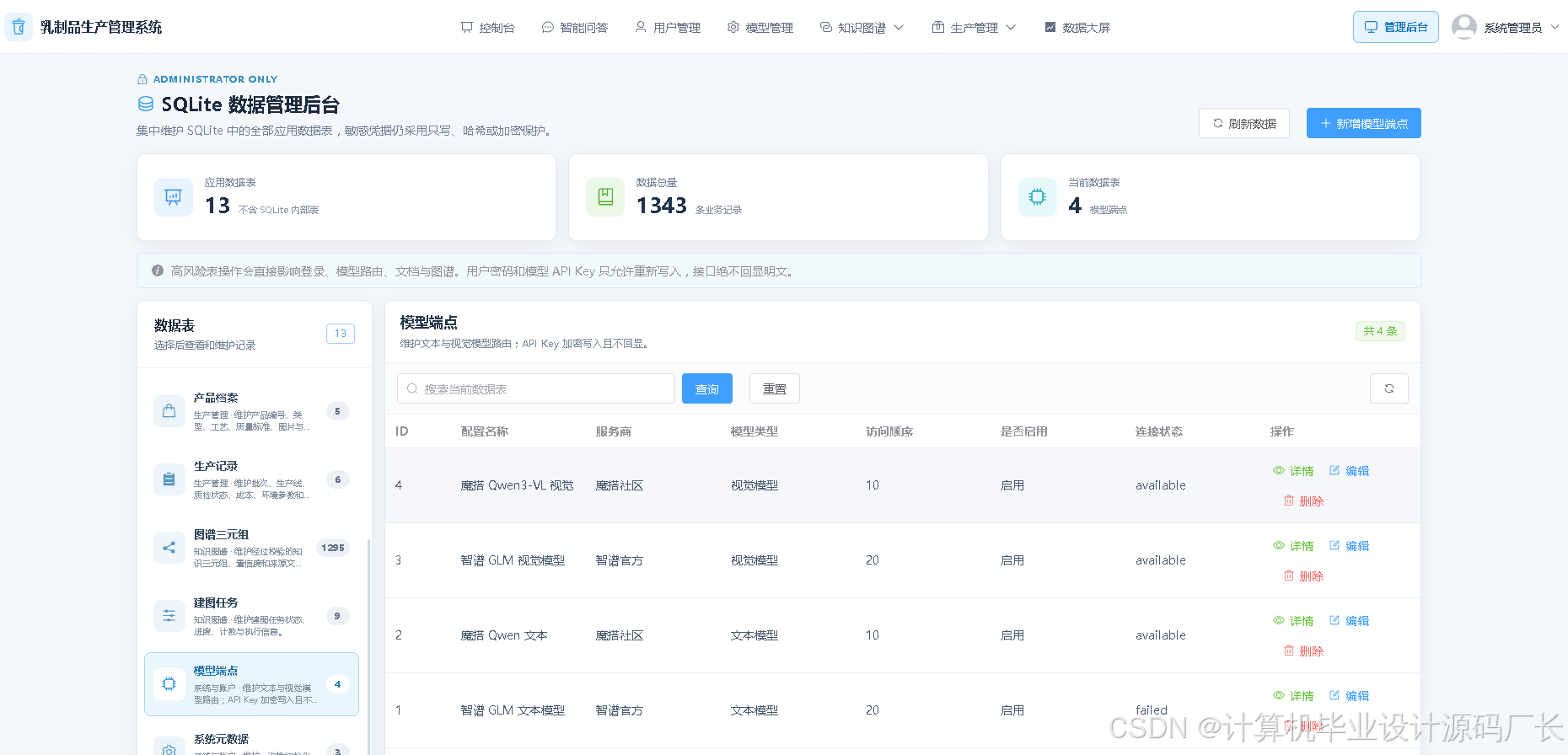Click the 数据总量 stat card icon
The height and width of the screenshot is (755, 1568).
[x=605, y=197]
